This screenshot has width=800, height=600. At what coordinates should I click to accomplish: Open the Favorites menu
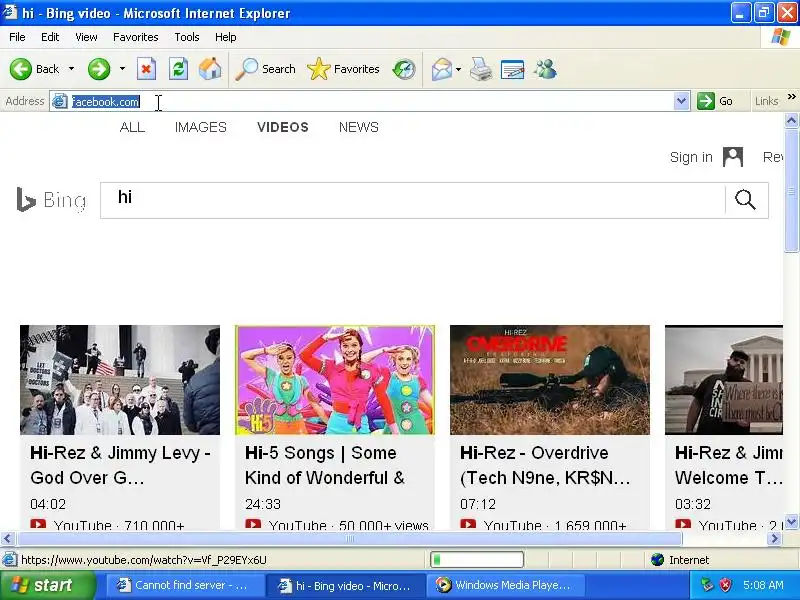[x=136, y=37]
